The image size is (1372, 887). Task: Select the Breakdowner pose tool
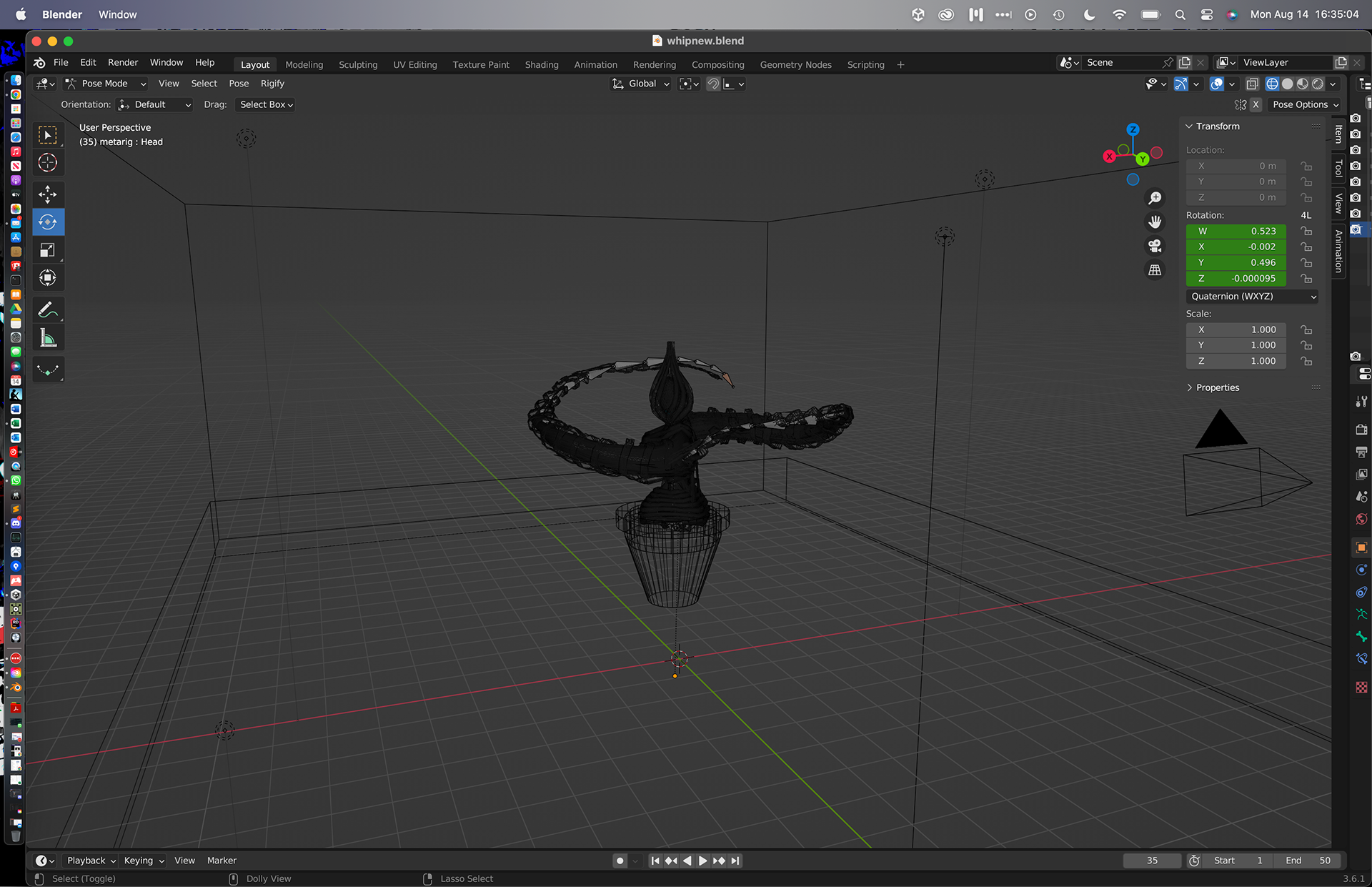48,370
